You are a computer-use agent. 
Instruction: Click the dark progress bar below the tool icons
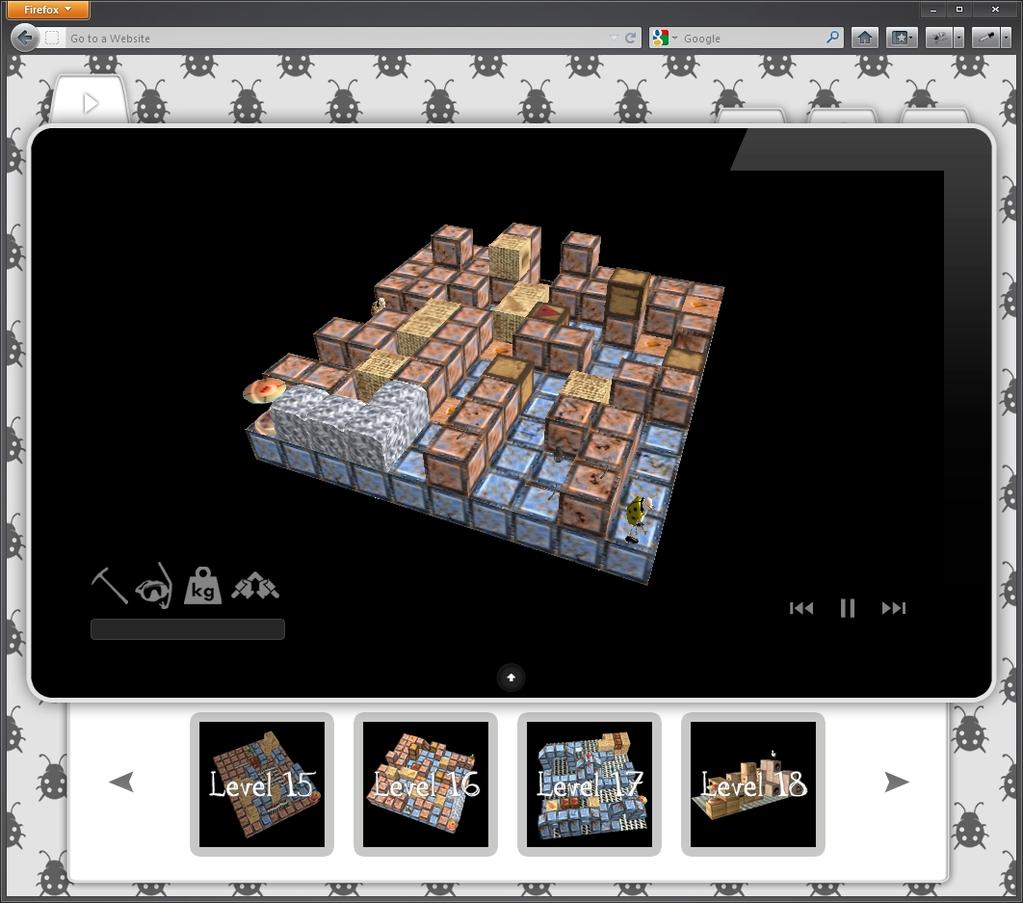[187, 629]
